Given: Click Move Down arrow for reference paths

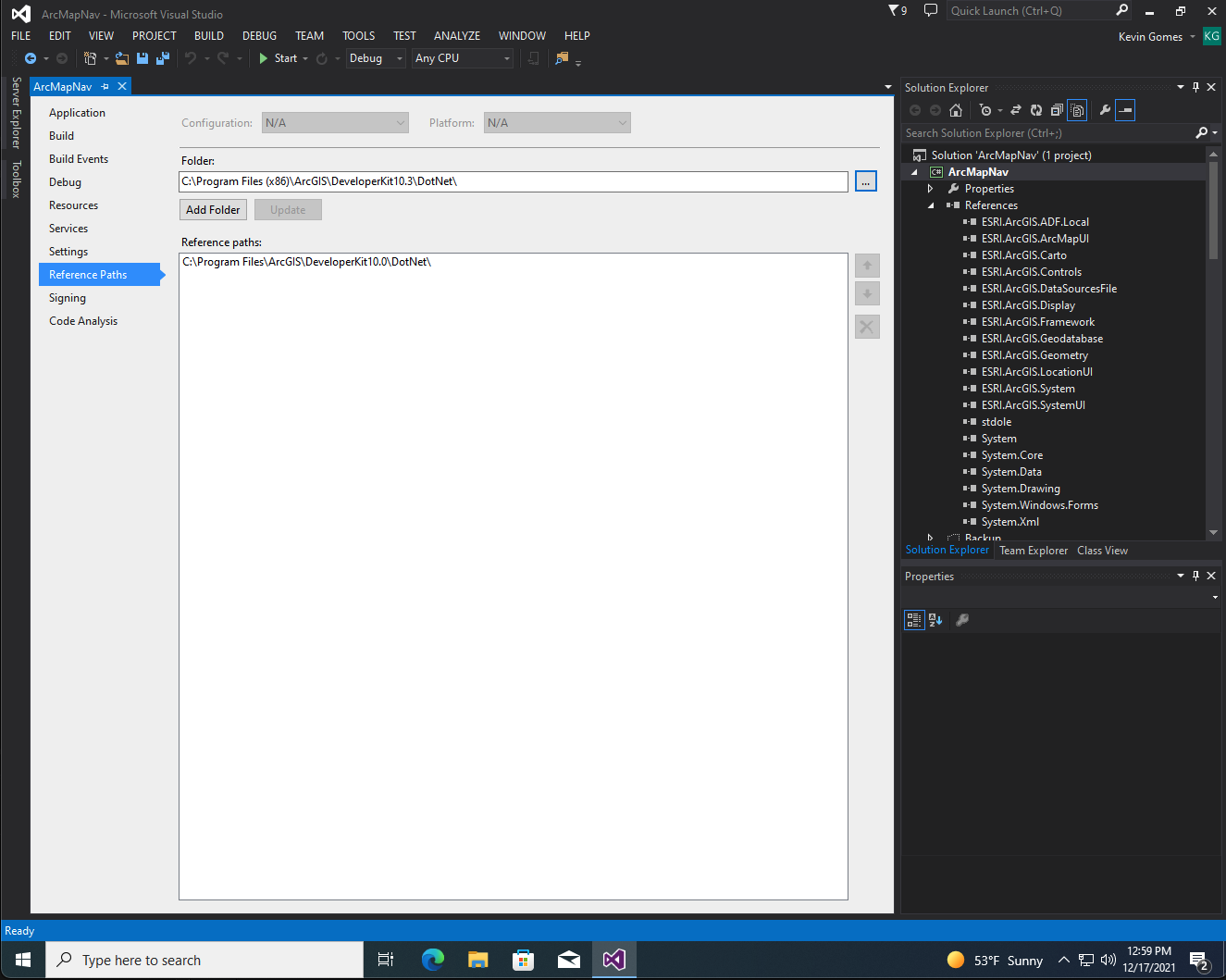Looking at the screenshot, I should point(867,294).
